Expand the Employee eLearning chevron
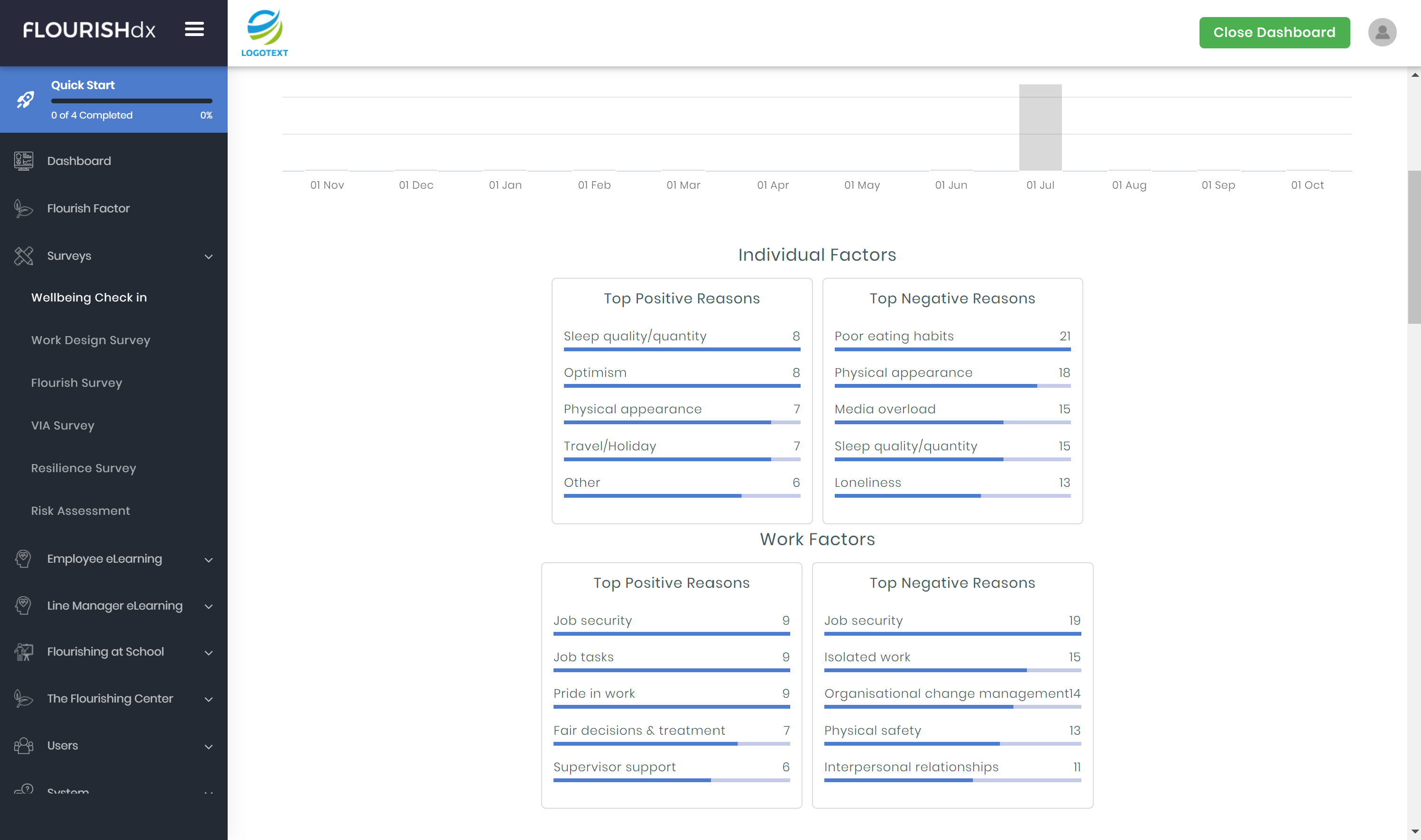The image size is (1421, 840). point(208,560)
